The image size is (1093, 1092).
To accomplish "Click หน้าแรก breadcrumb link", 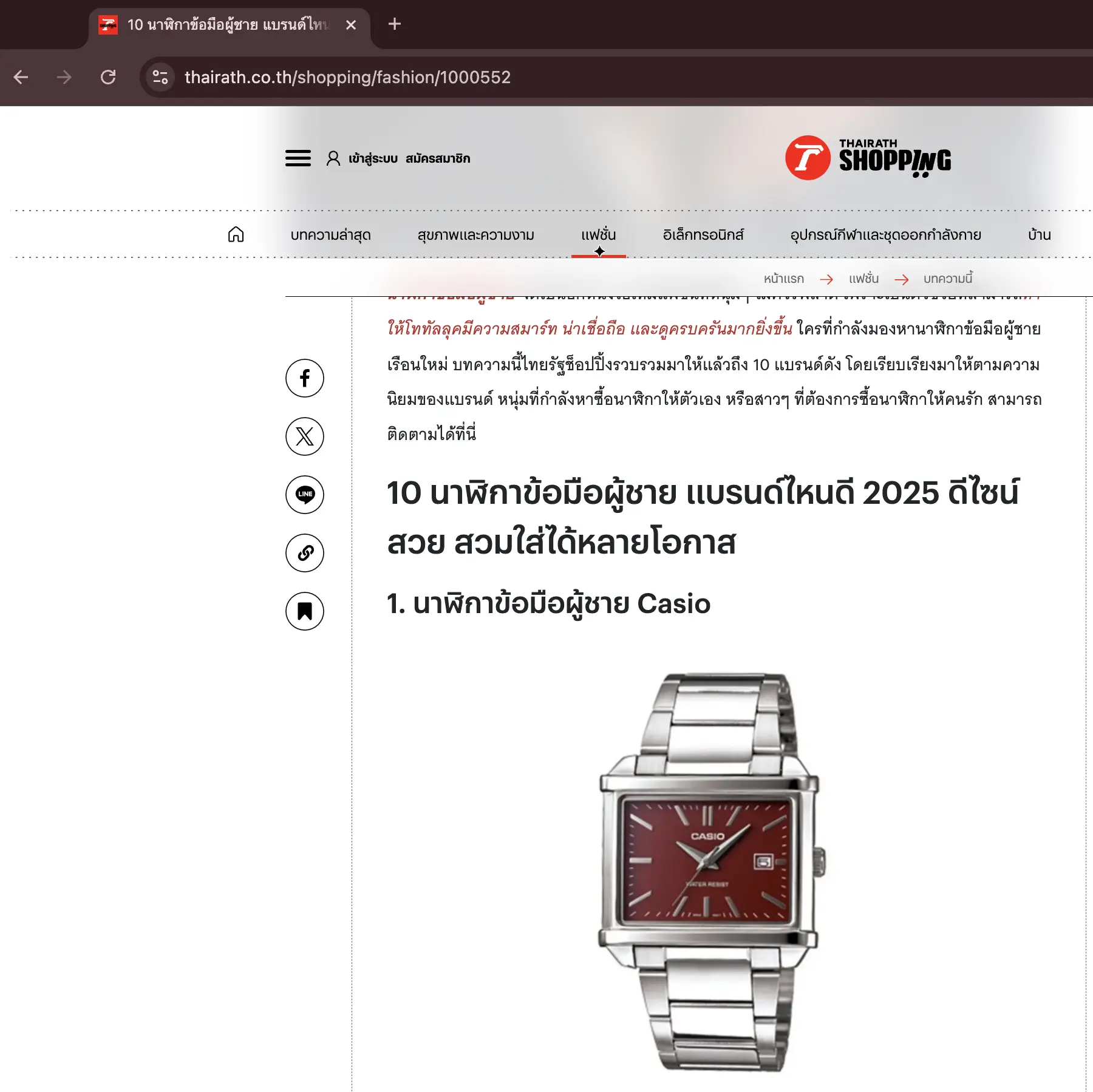I will (784, 279).
